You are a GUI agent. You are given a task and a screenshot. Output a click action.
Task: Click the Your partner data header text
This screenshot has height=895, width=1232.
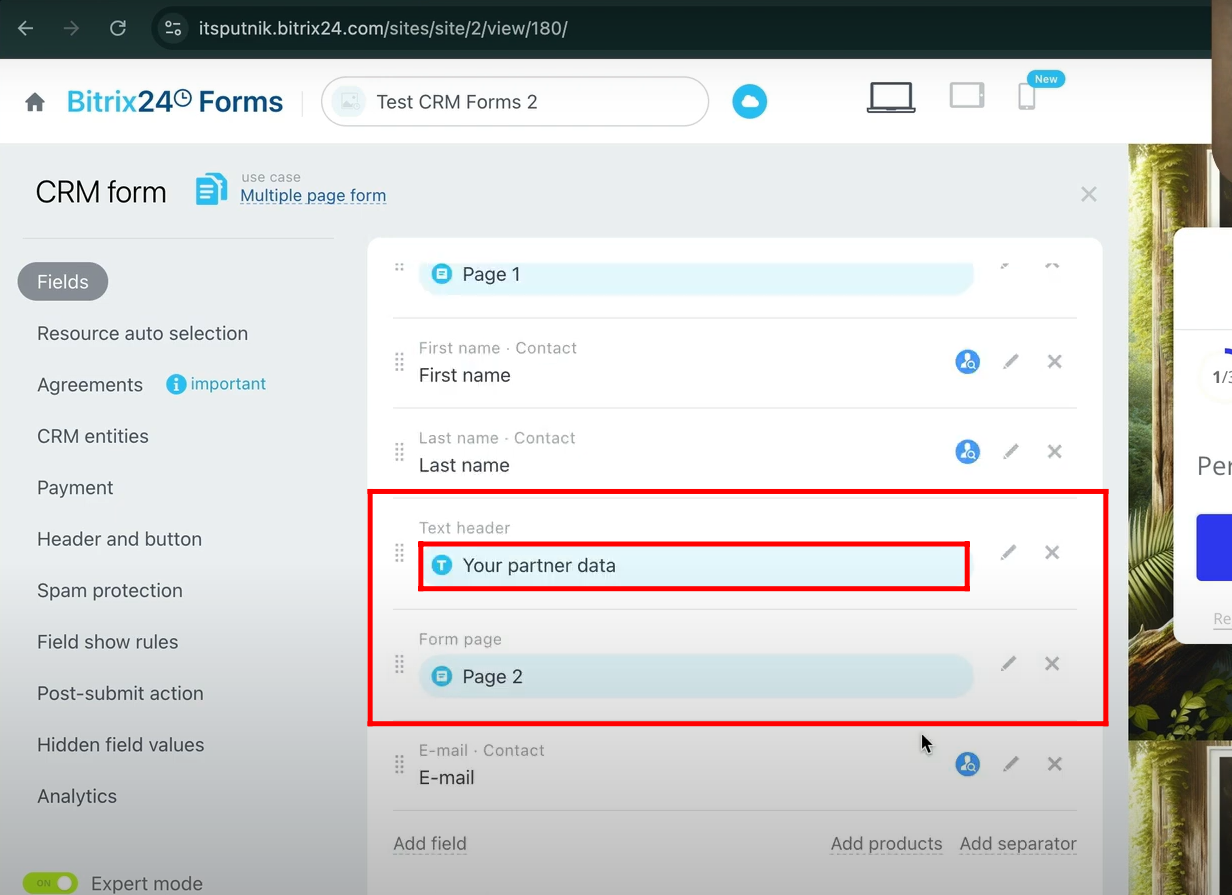point(539,566)
